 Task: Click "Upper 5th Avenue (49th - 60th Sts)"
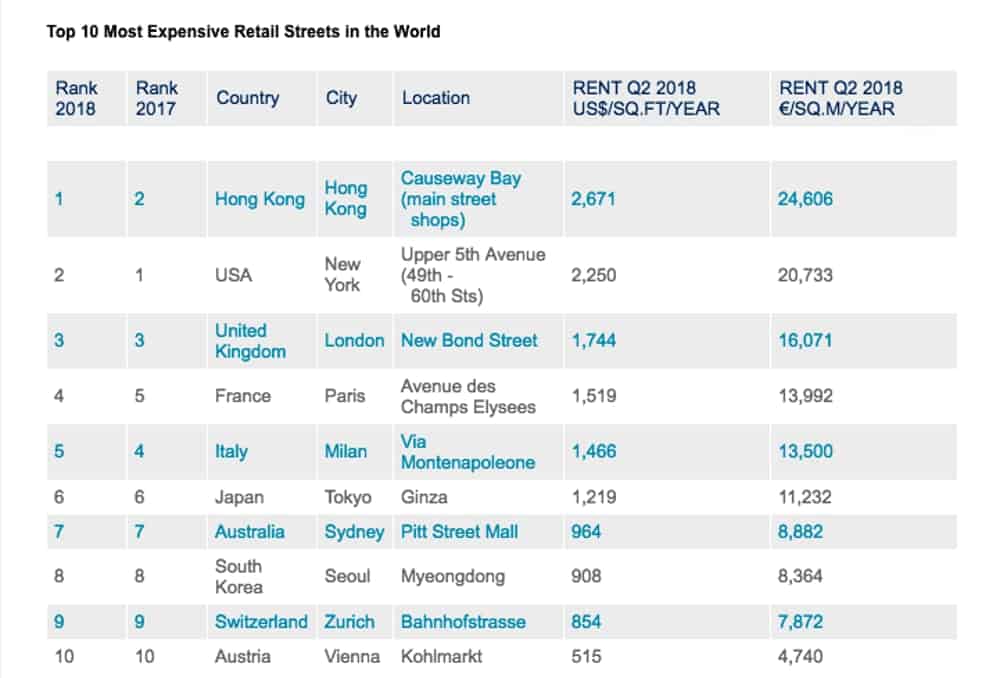[x=473, y=275]
